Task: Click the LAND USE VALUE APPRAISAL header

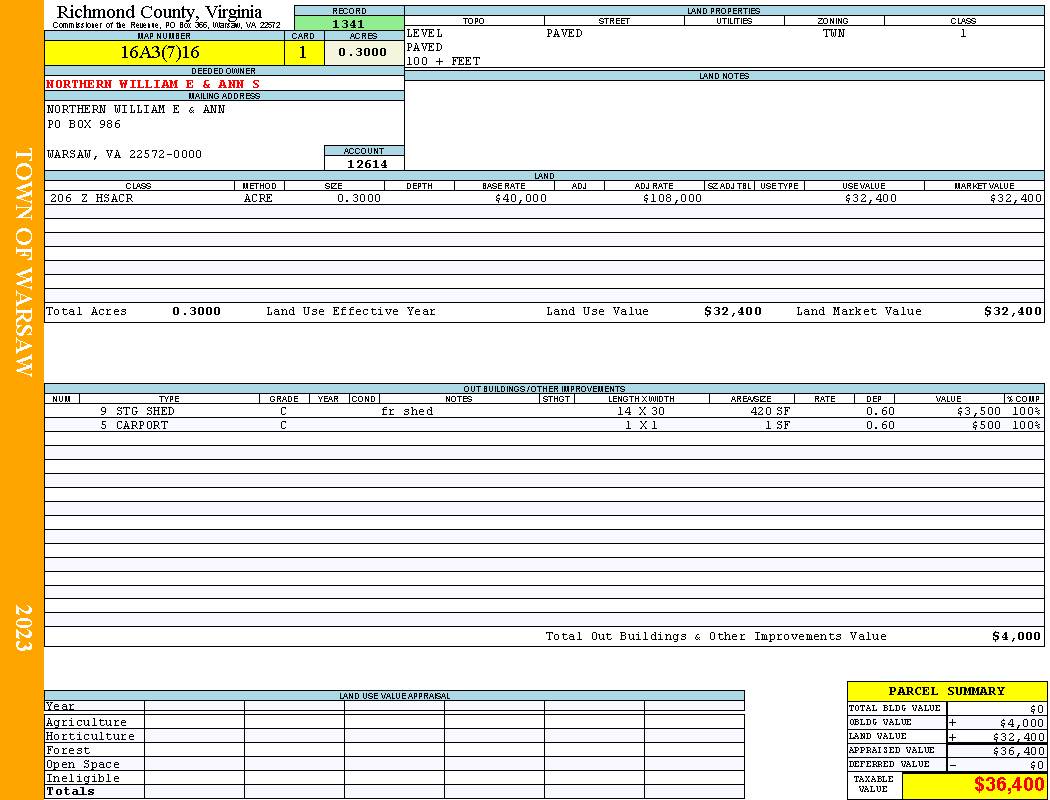Action: [394, 696]
